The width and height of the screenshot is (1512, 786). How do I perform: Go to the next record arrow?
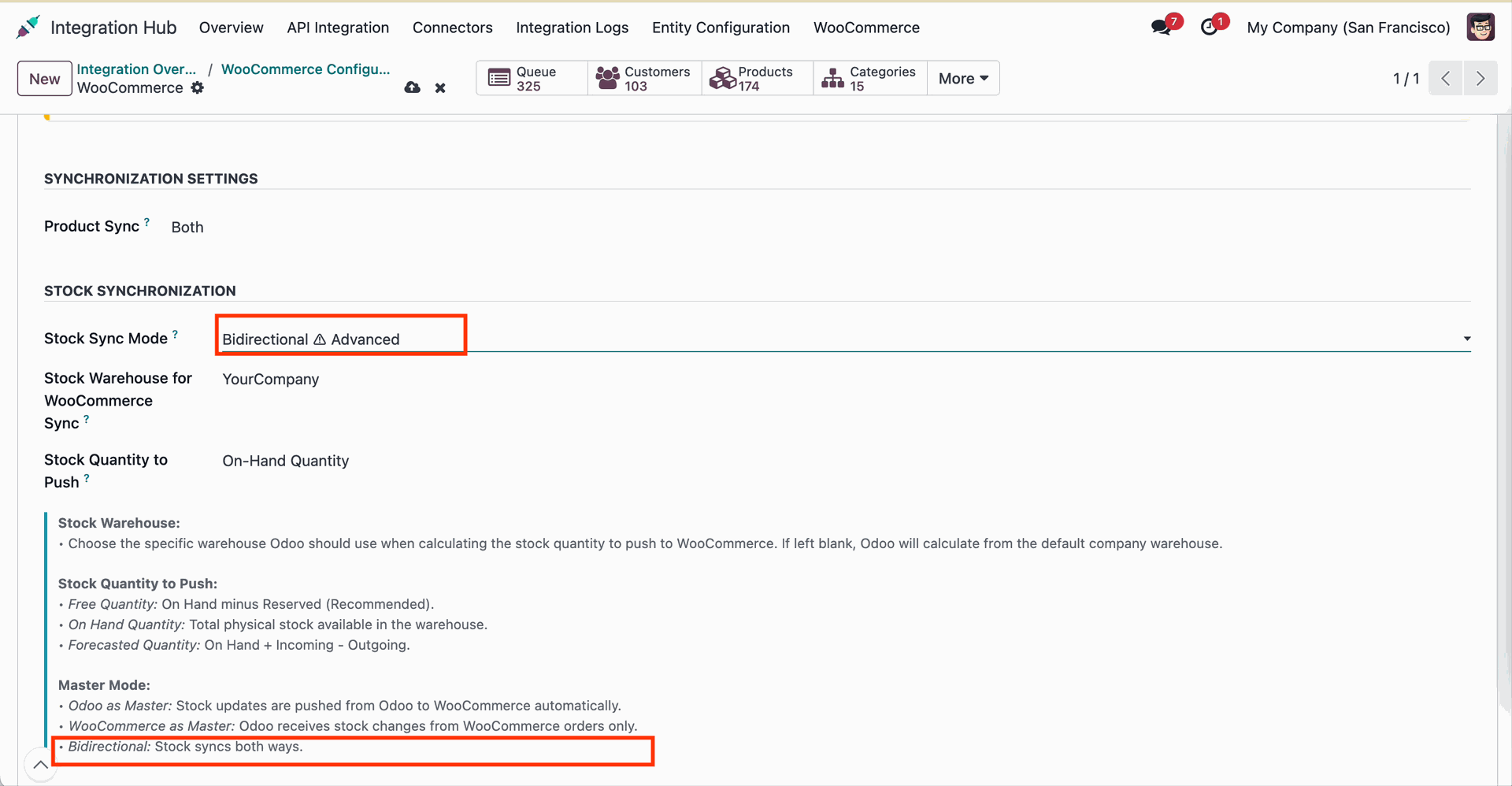1480,78
